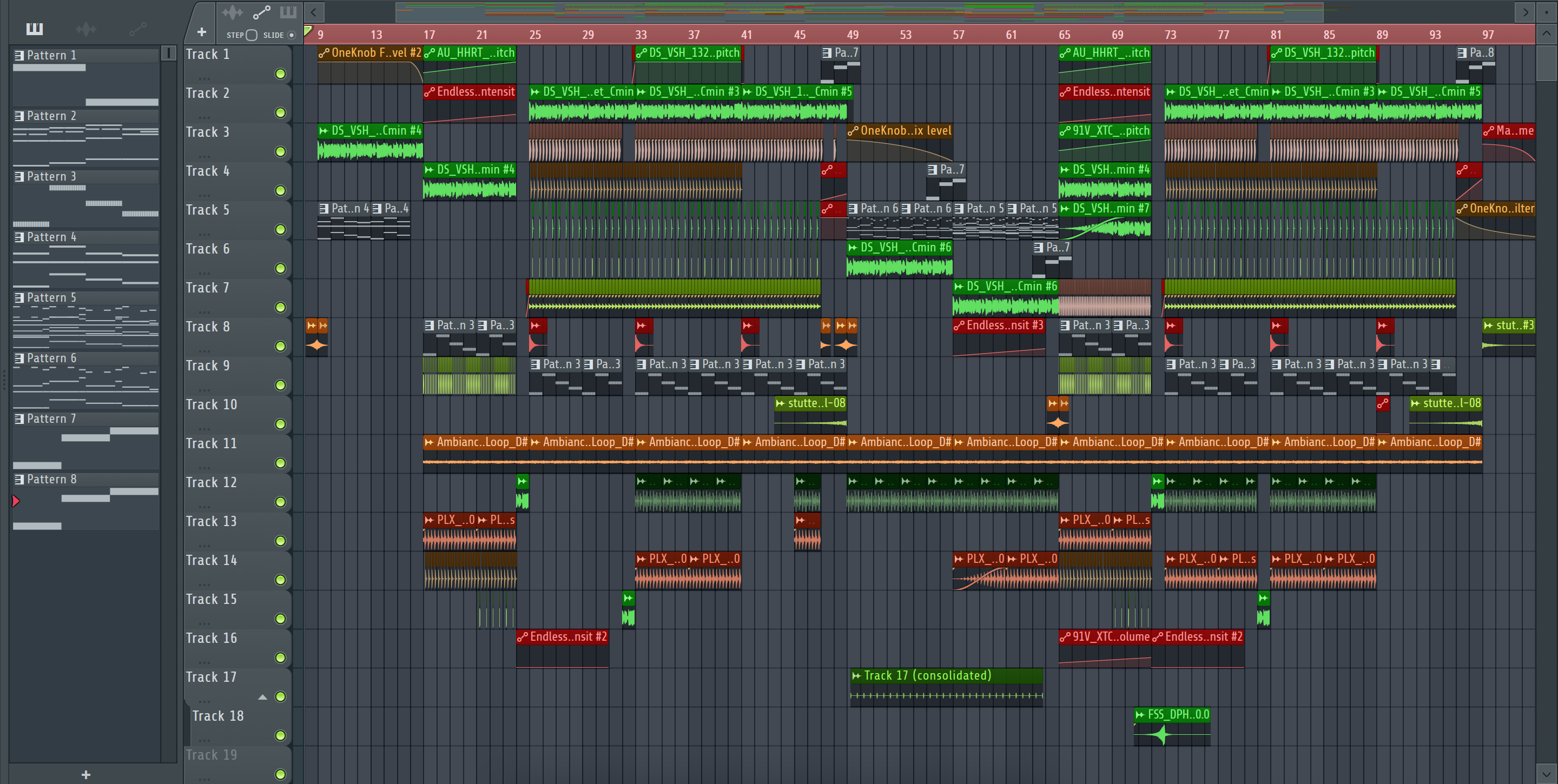Viewport: 1558px width, 784px height.
Task: Show patterns in the picker panel
Action: tap(35, 29)
